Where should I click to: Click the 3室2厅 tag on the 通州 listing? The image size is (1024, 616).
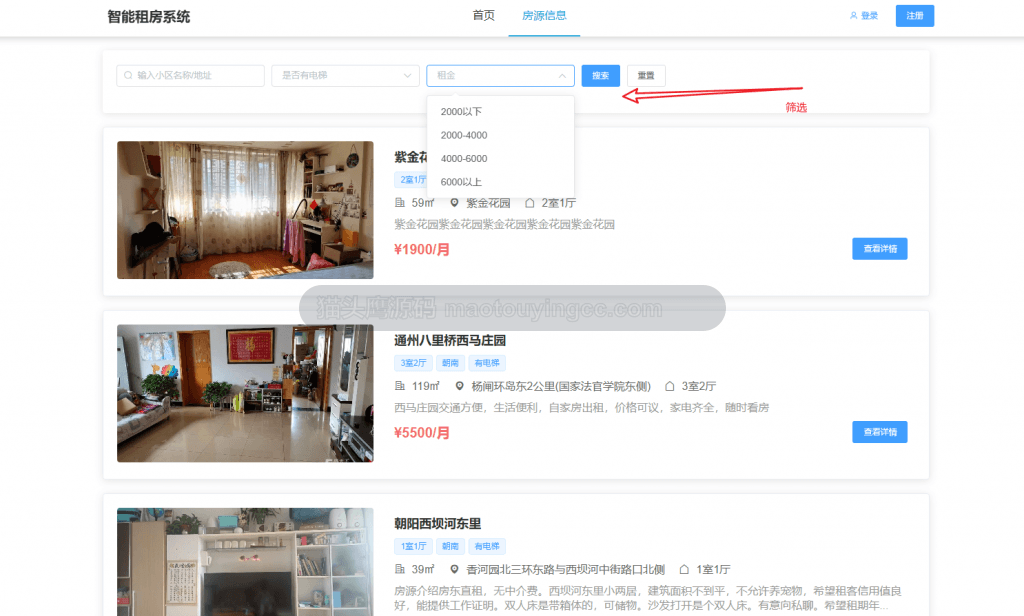point(413,363)
